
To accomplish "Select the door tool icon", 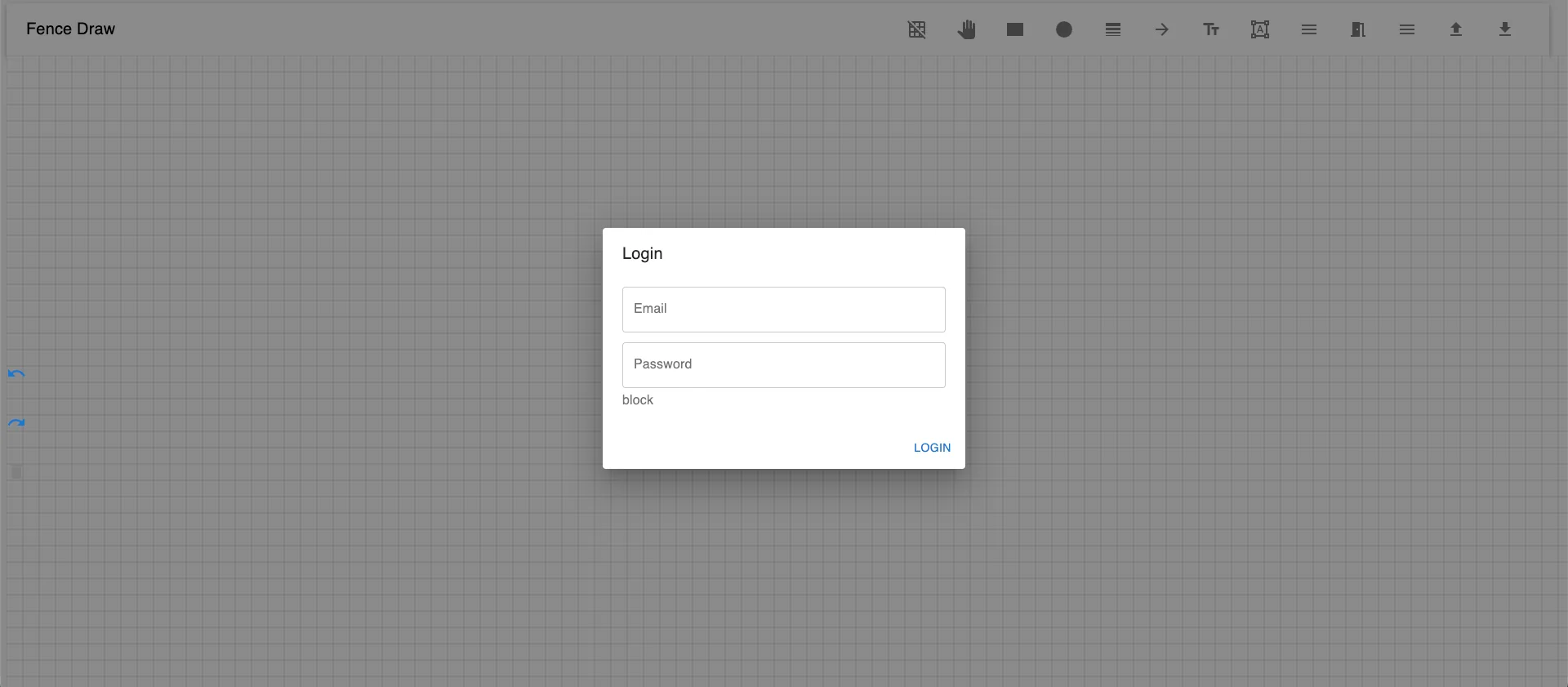I will tap(1358, 29).
